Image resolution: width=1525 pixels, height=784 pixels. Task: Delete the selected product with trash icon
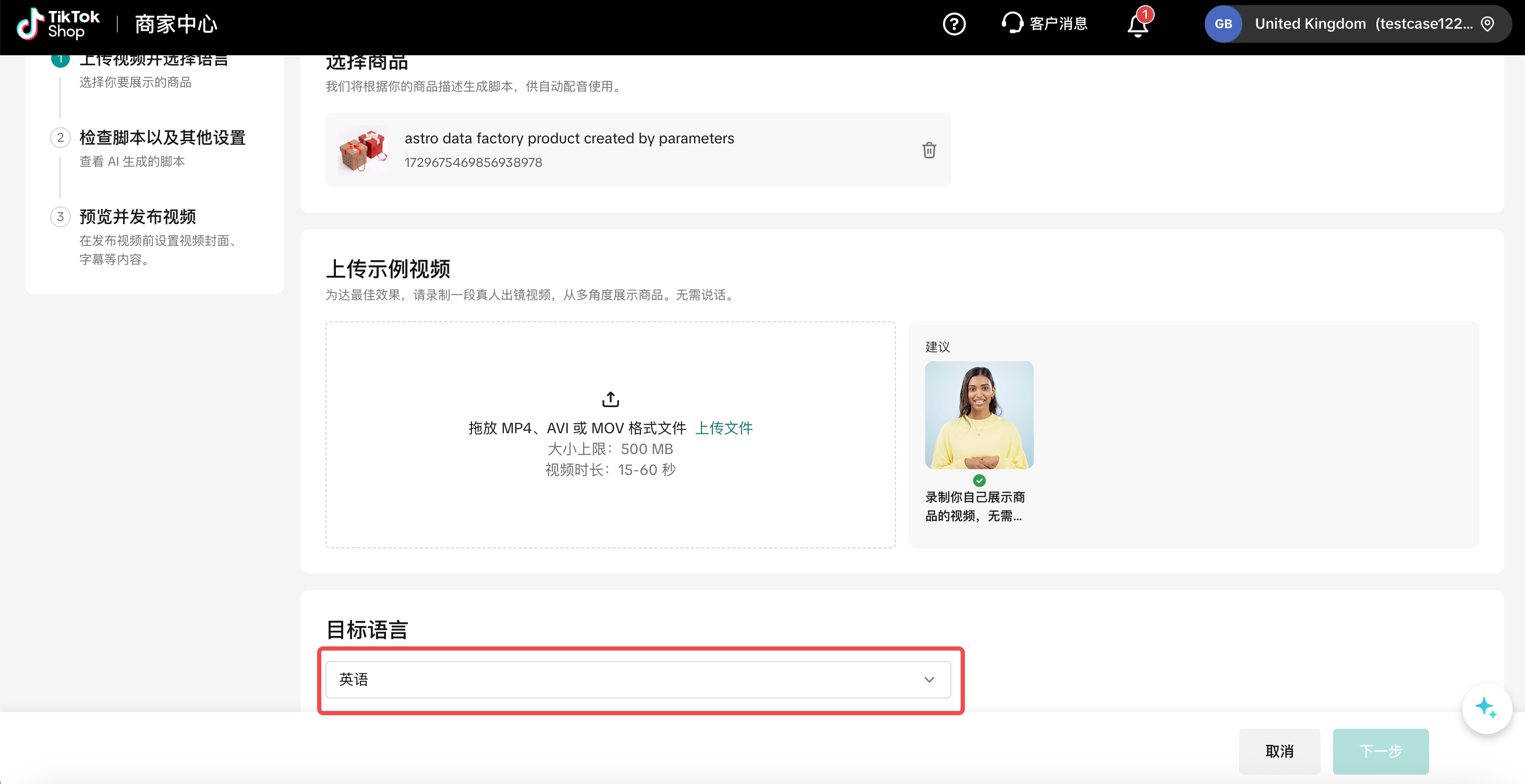929,150
